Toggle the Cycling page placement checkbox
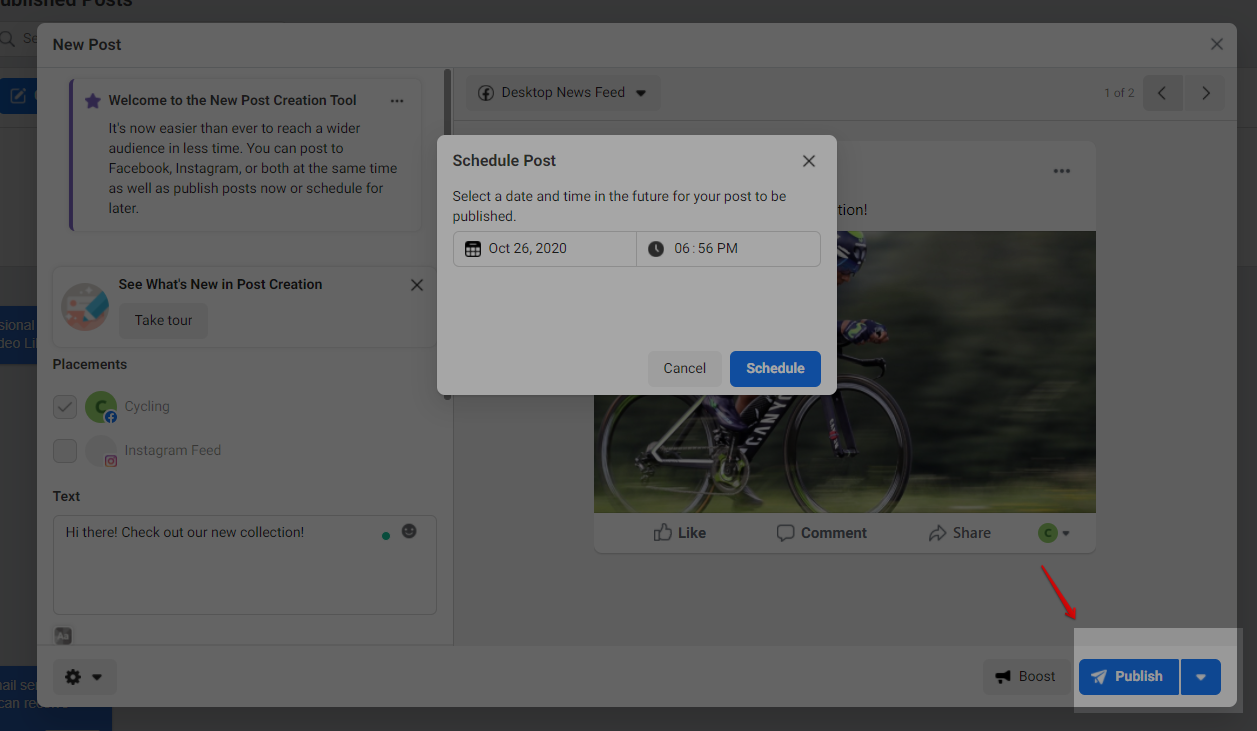This screenshot has width=1257, height=731. click(x=65, y=407)
